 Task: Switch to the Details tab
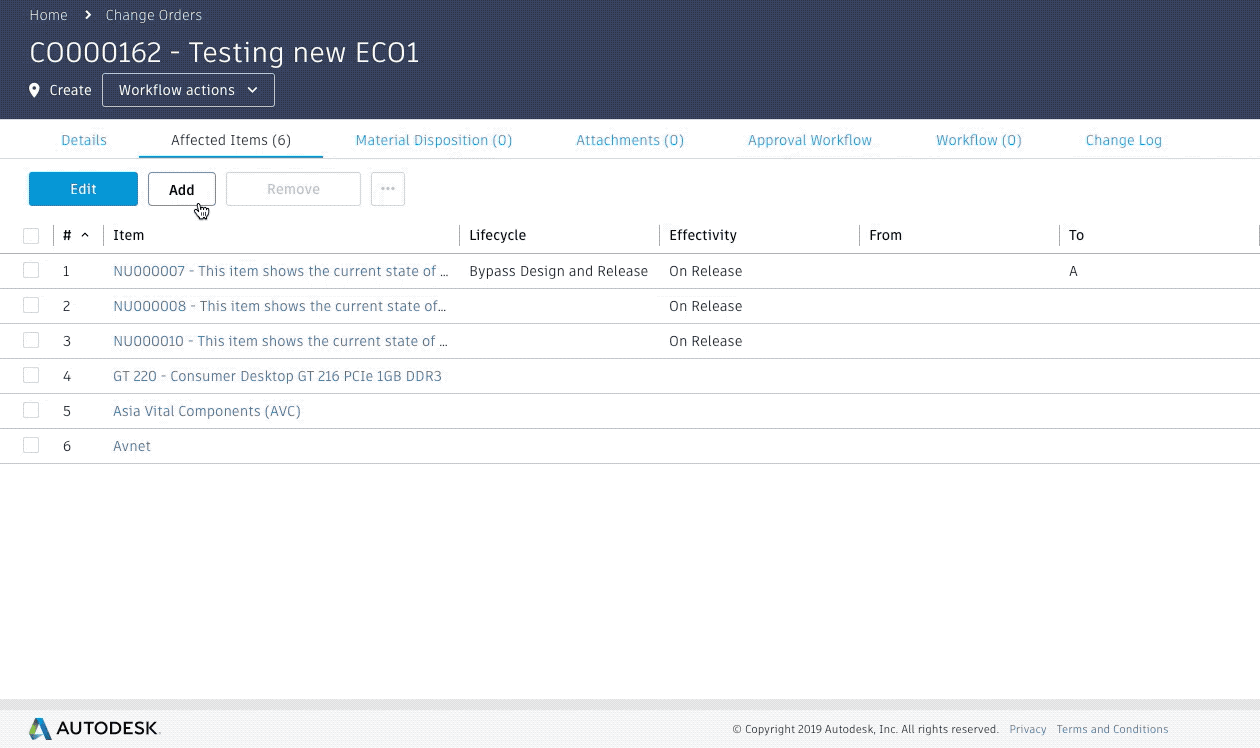84,140
